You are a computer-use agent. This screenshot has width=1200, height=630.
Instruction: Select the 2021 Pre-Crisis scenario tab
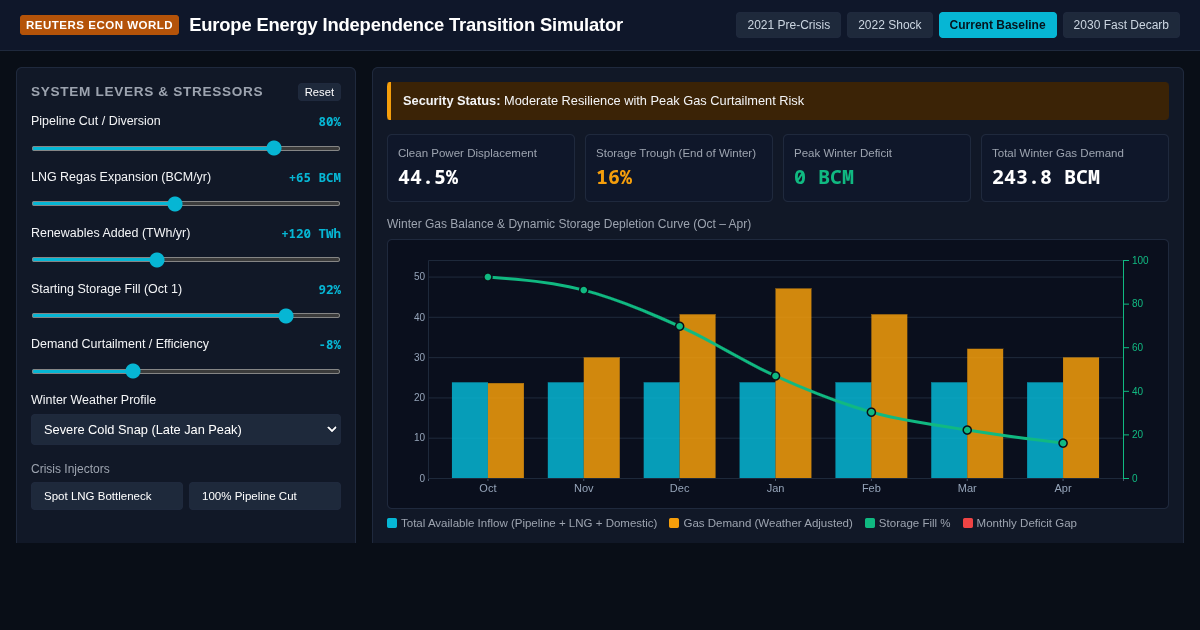tap(789, 25)
